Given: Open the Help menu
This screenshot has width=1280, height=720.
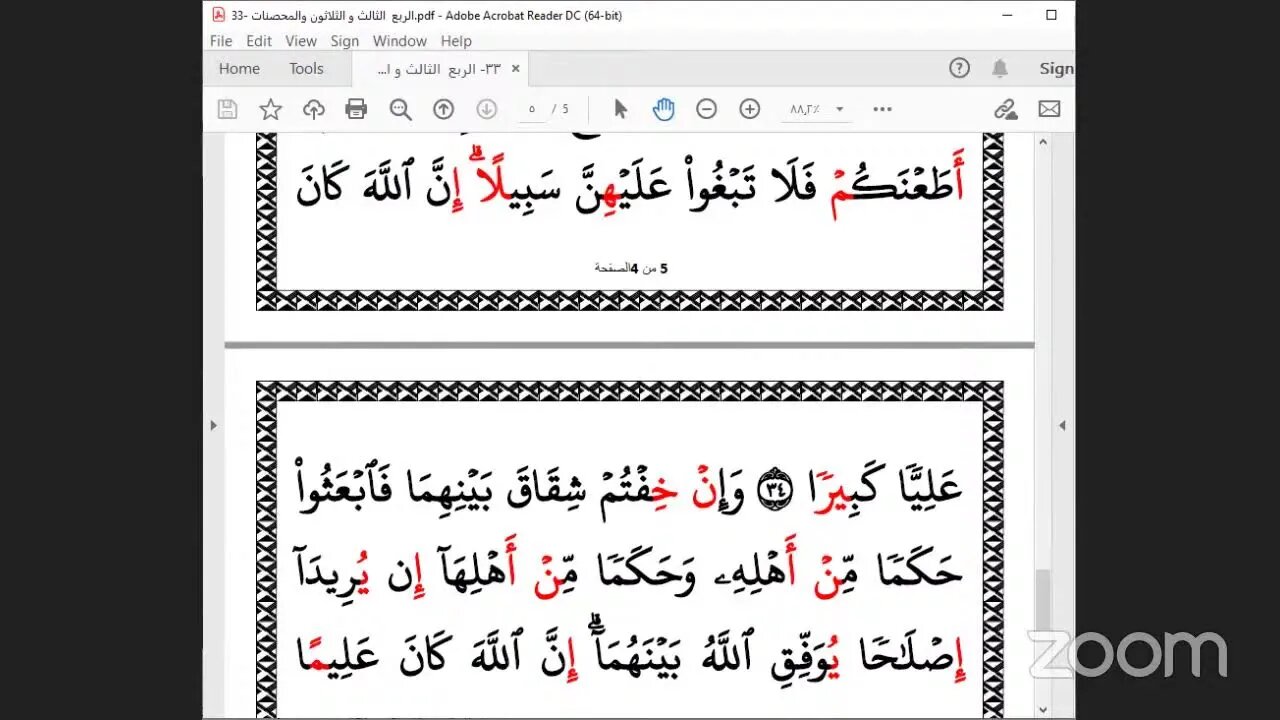Looking at the screenshot, I should 456,41.
